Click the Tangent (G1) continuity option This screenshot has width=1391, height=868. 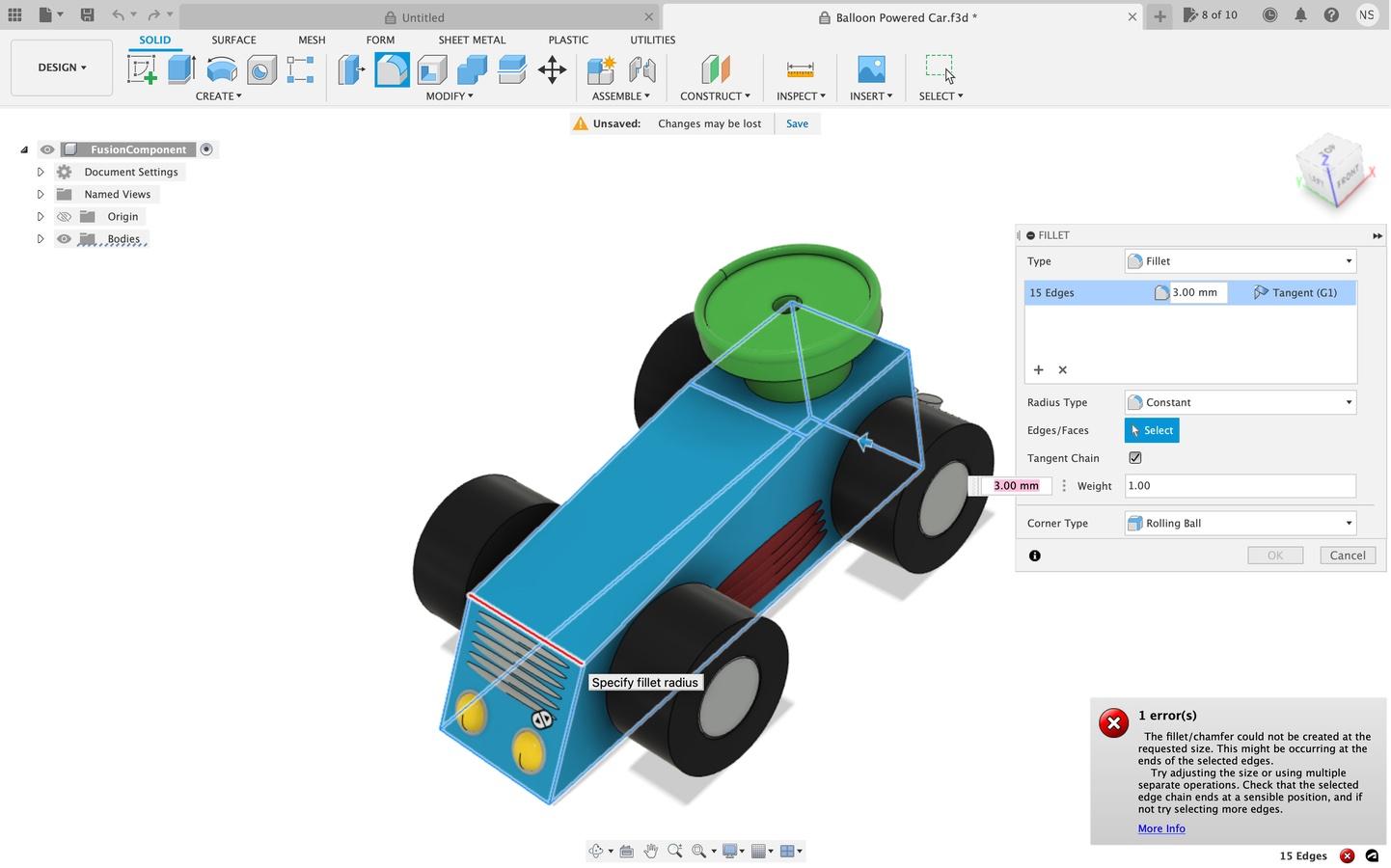pos(1296,293)
